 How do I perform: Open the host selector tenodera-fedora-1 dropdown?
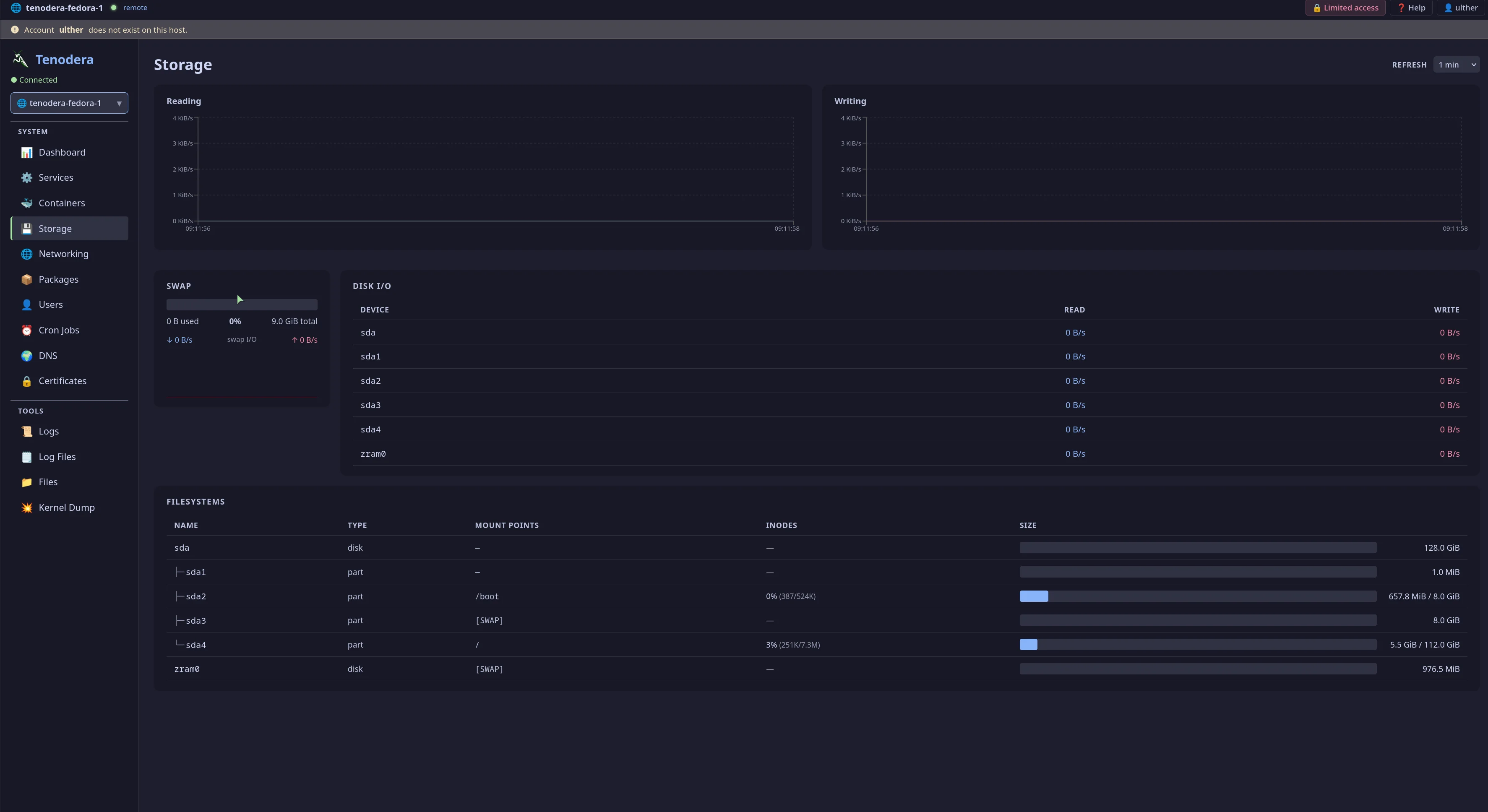69,103
